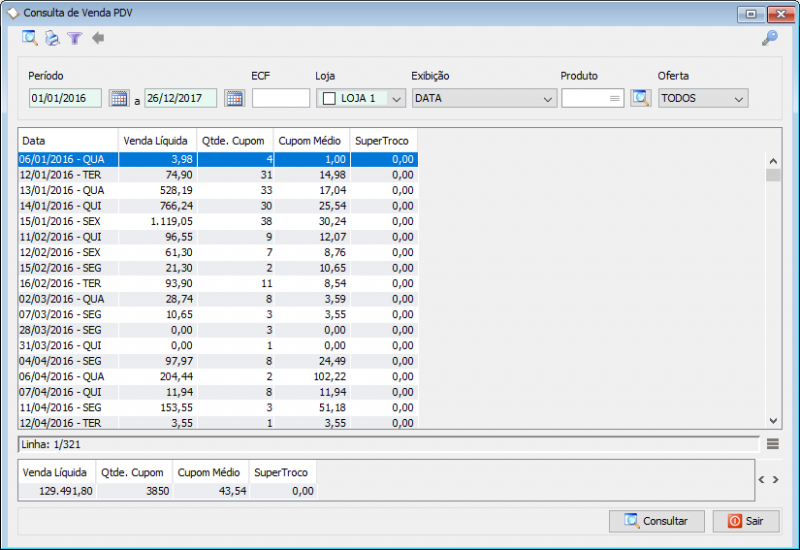This screenshot has width=800, height=550.
Task: Select row 02/03/2016 - QUA
Action: [x=218, y=299]
